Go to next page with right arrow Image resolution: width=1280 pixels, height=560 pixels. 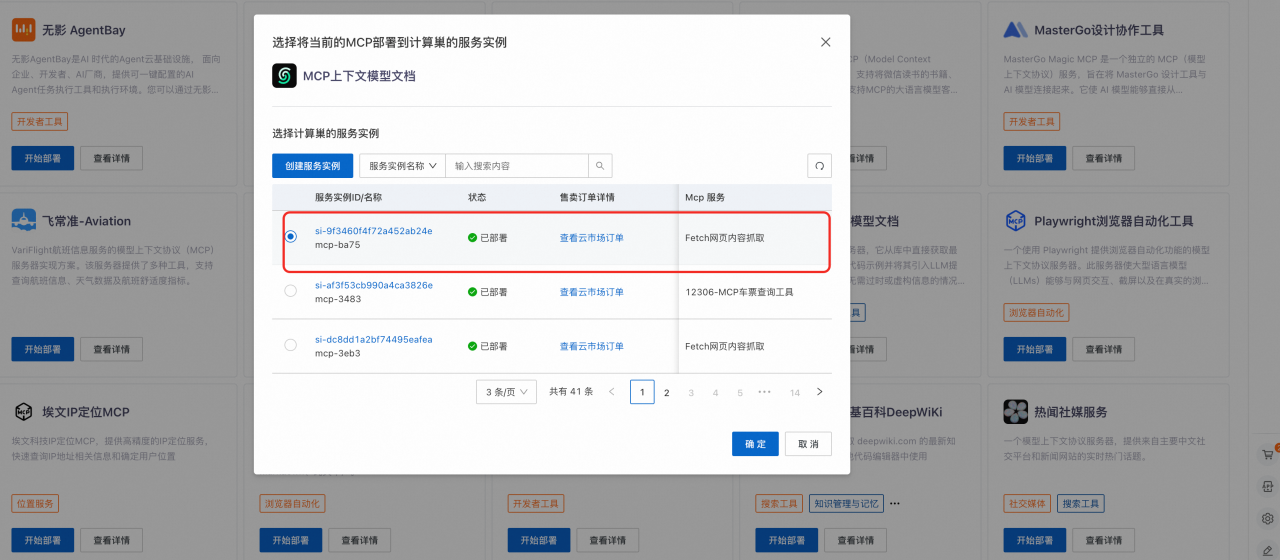819,392
